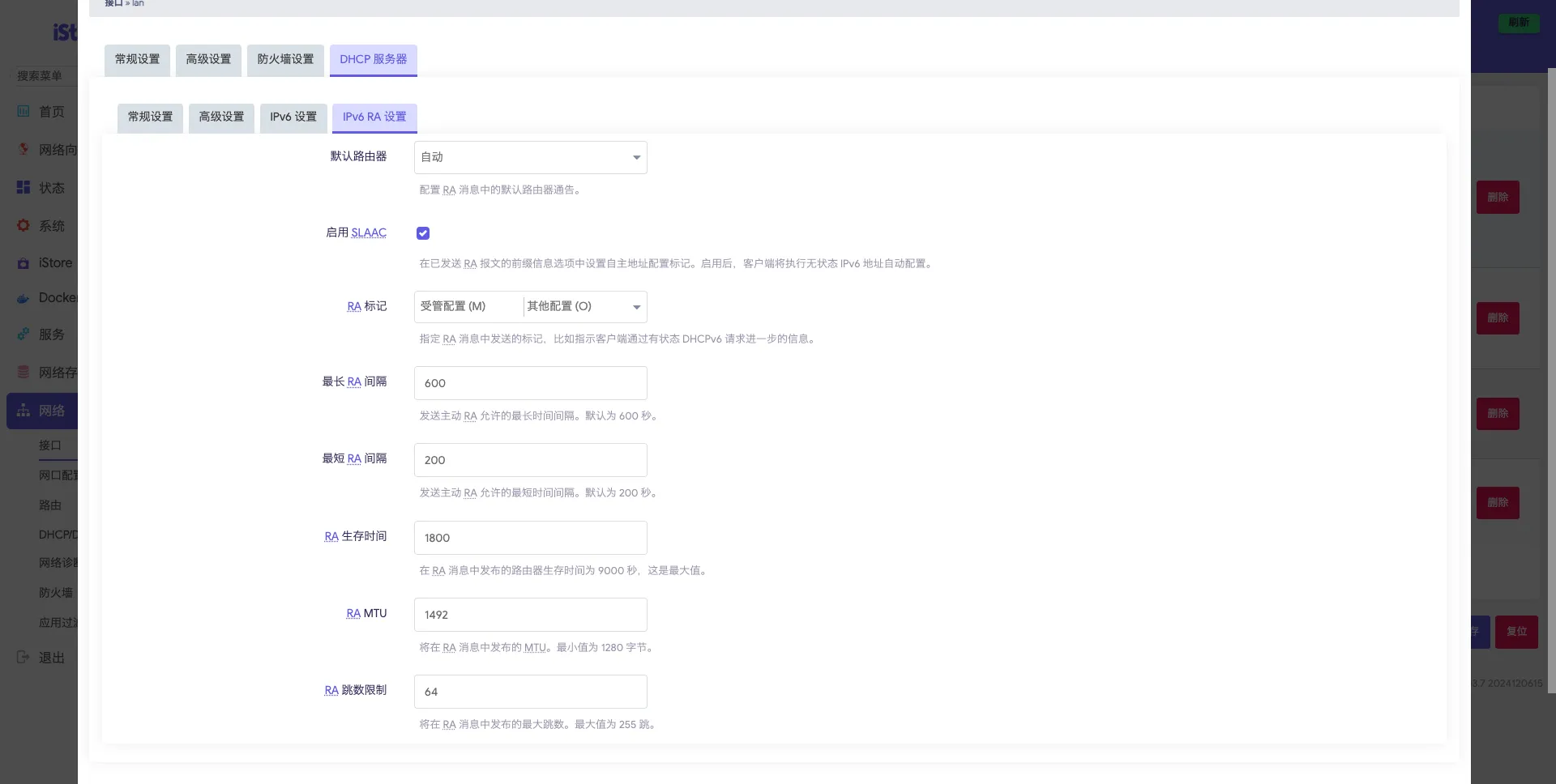The width and height of the screenshot is (1556, 784).
Task: Click the 状态 dashboard icon in sidebar
Action: [24, 188]
